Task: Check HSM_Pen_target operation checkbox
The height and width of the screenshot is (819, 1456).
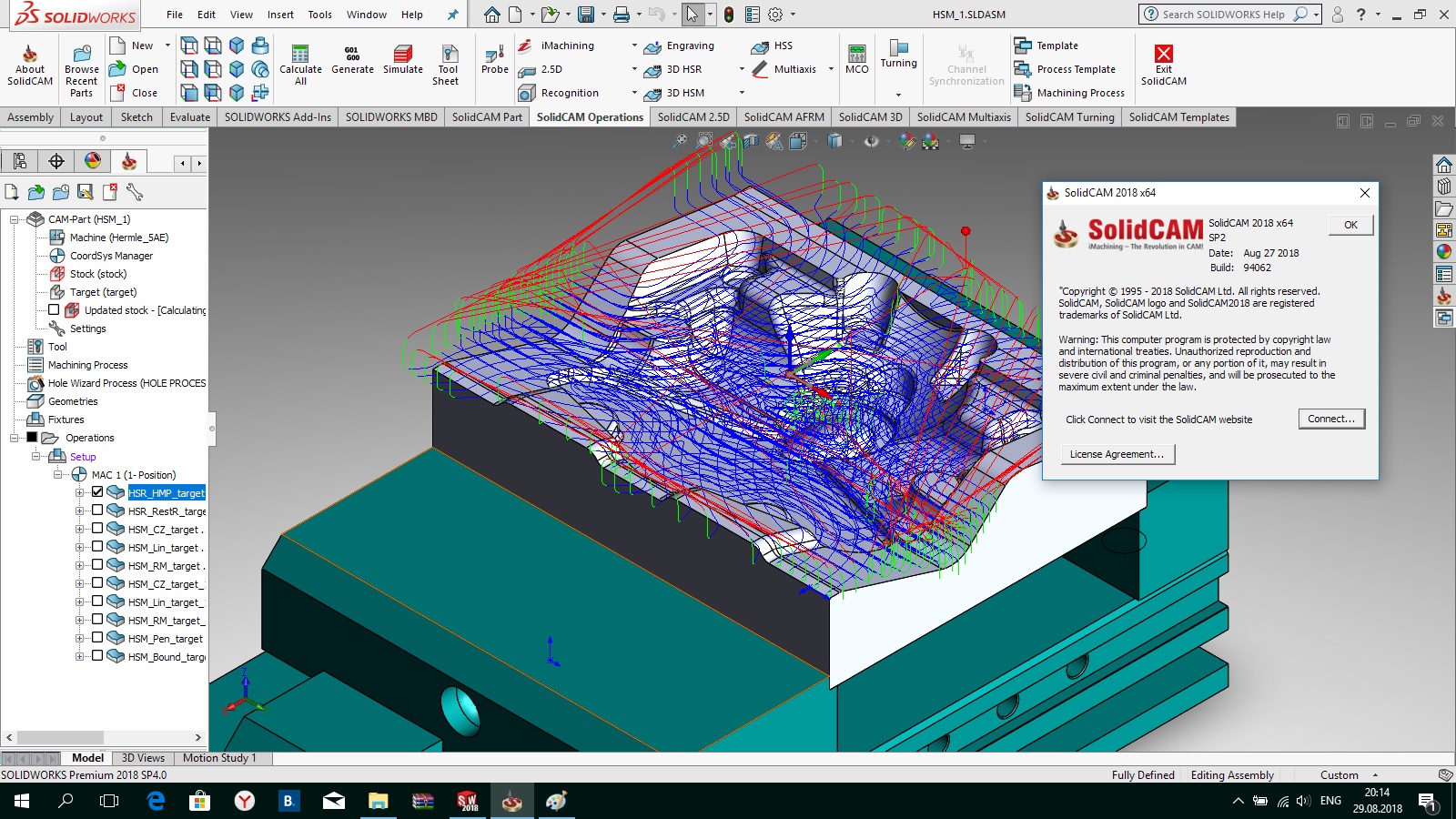Action: 97,638
